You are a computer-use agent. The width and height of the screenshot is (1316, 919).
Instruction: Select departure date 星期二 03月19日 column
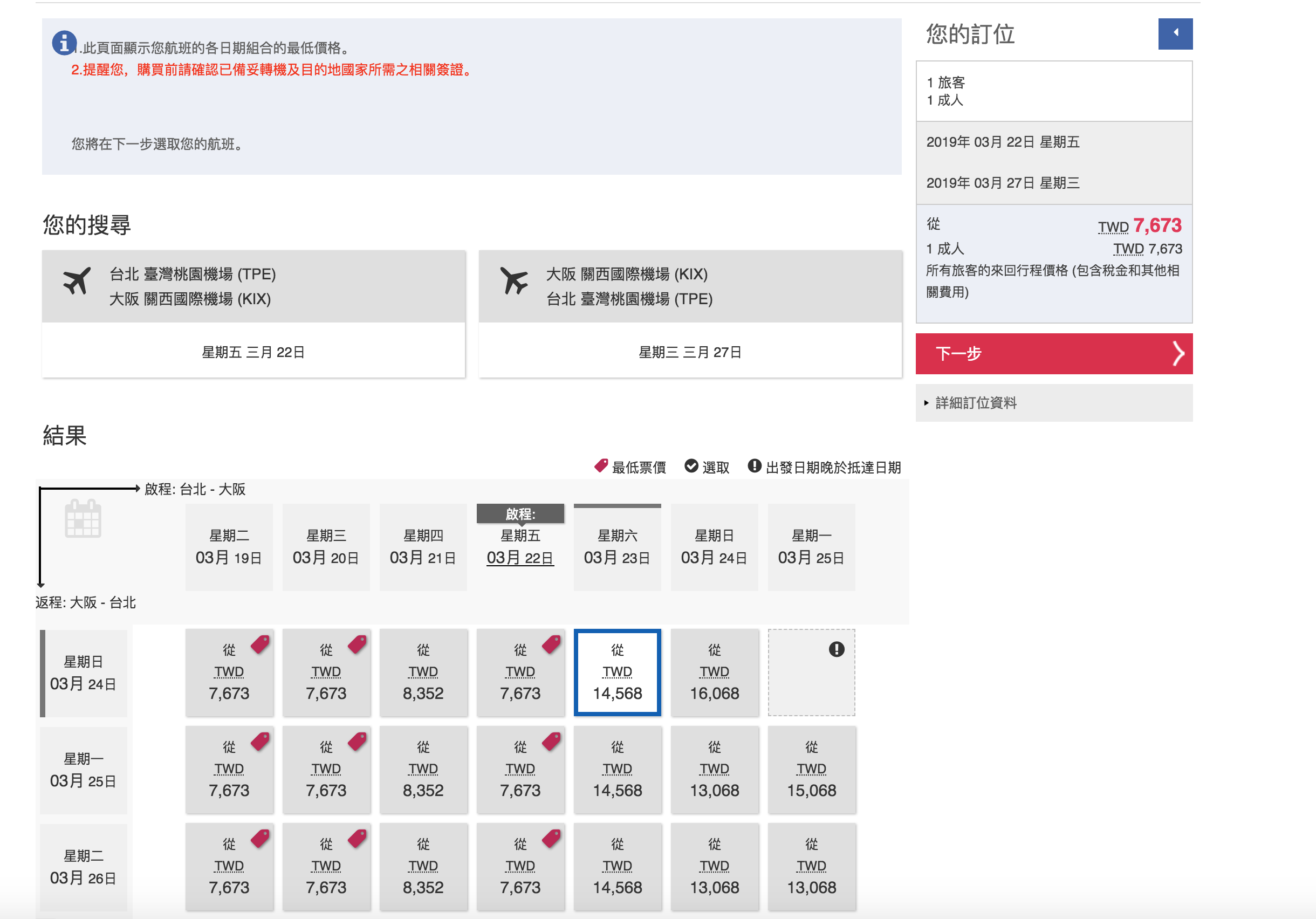tap(229, 547)
